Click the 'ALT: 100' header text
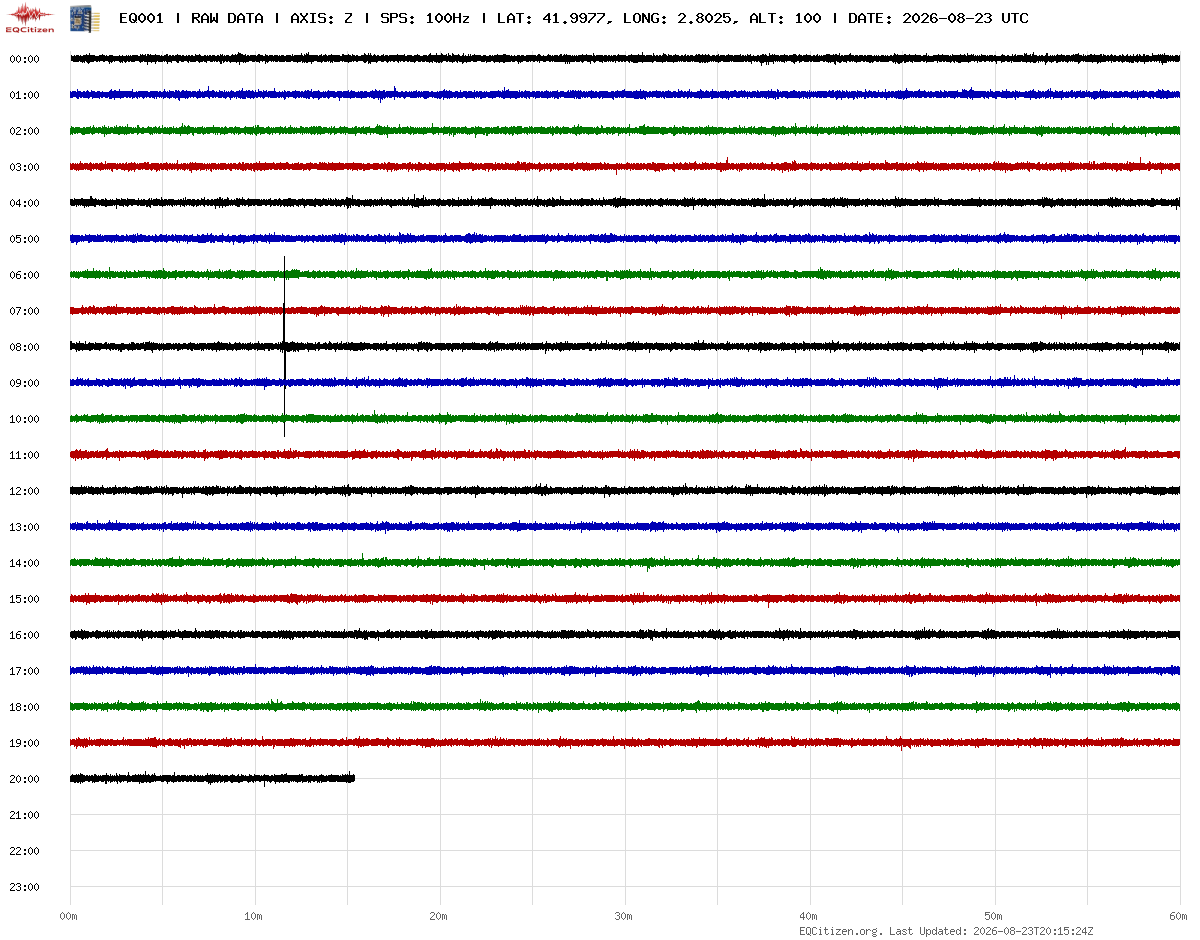The image size is (1200, 940). point(785,18)
